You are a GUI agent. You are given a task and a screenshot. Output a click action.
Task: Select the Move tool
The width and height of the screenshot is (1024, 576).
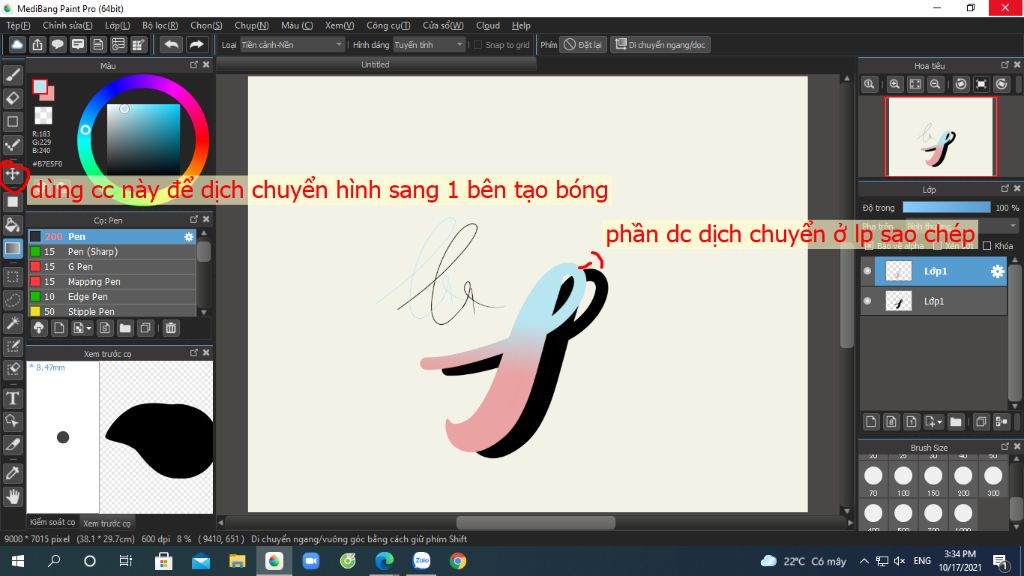(x=12, y=174)
